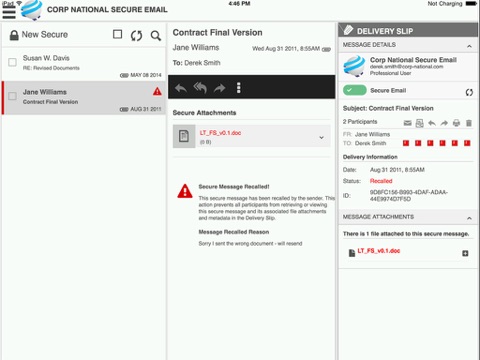
Task: Click the Wi-Fi indicator in status bar
Action: (x=19, y=3)
